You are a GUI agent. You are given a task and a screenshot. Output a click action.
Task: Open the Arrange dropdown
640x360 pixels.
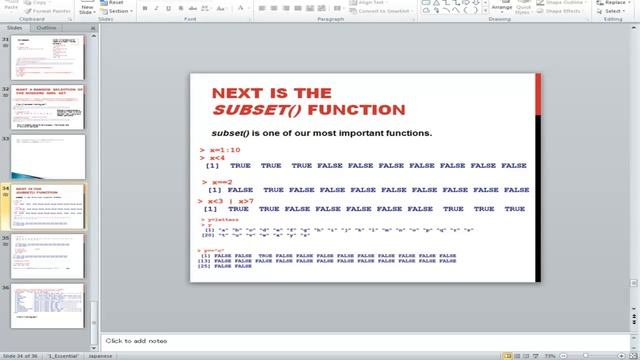coord(502,7)
